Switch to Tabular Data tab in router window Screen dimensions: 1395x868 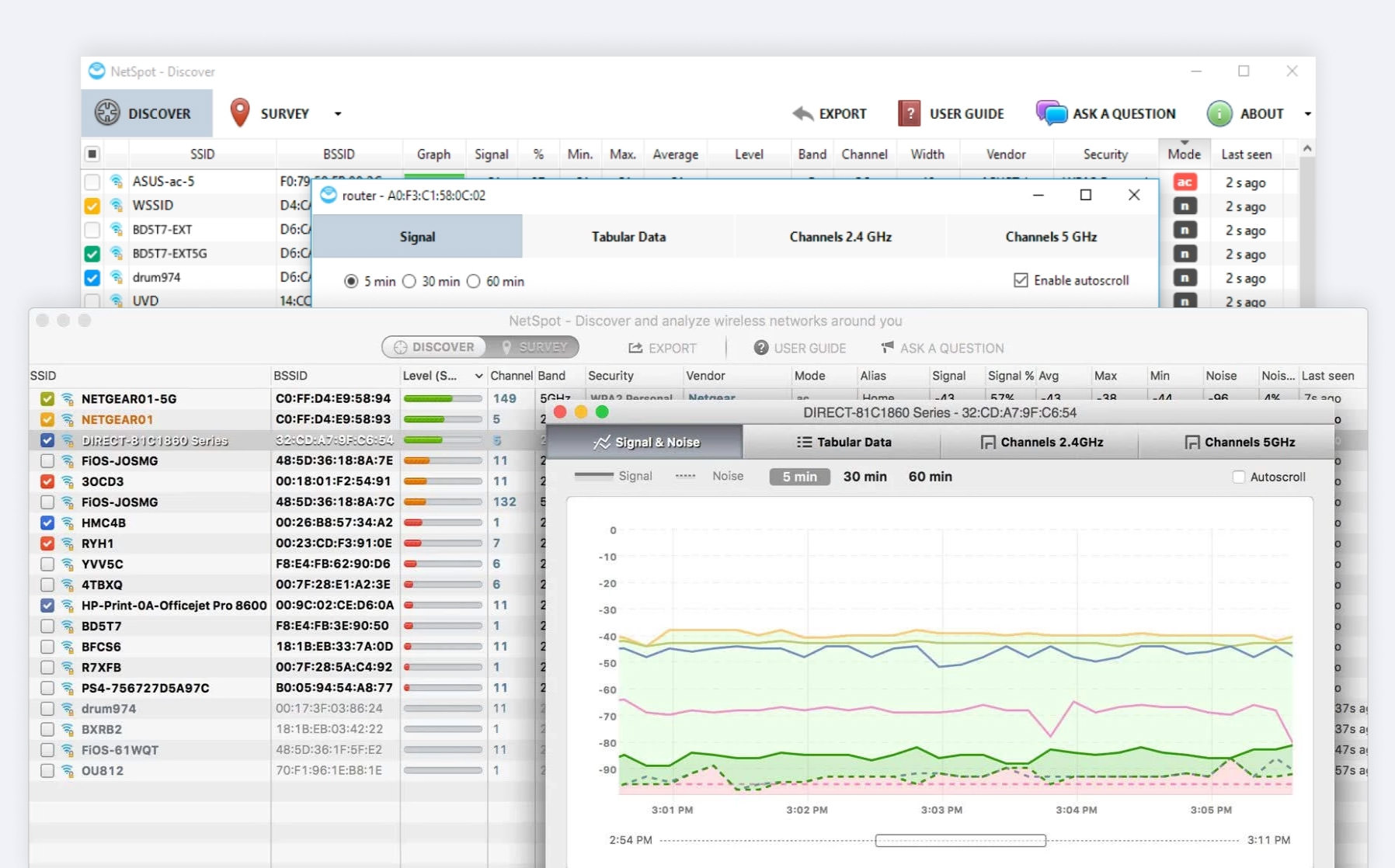(x=628, y=236)
